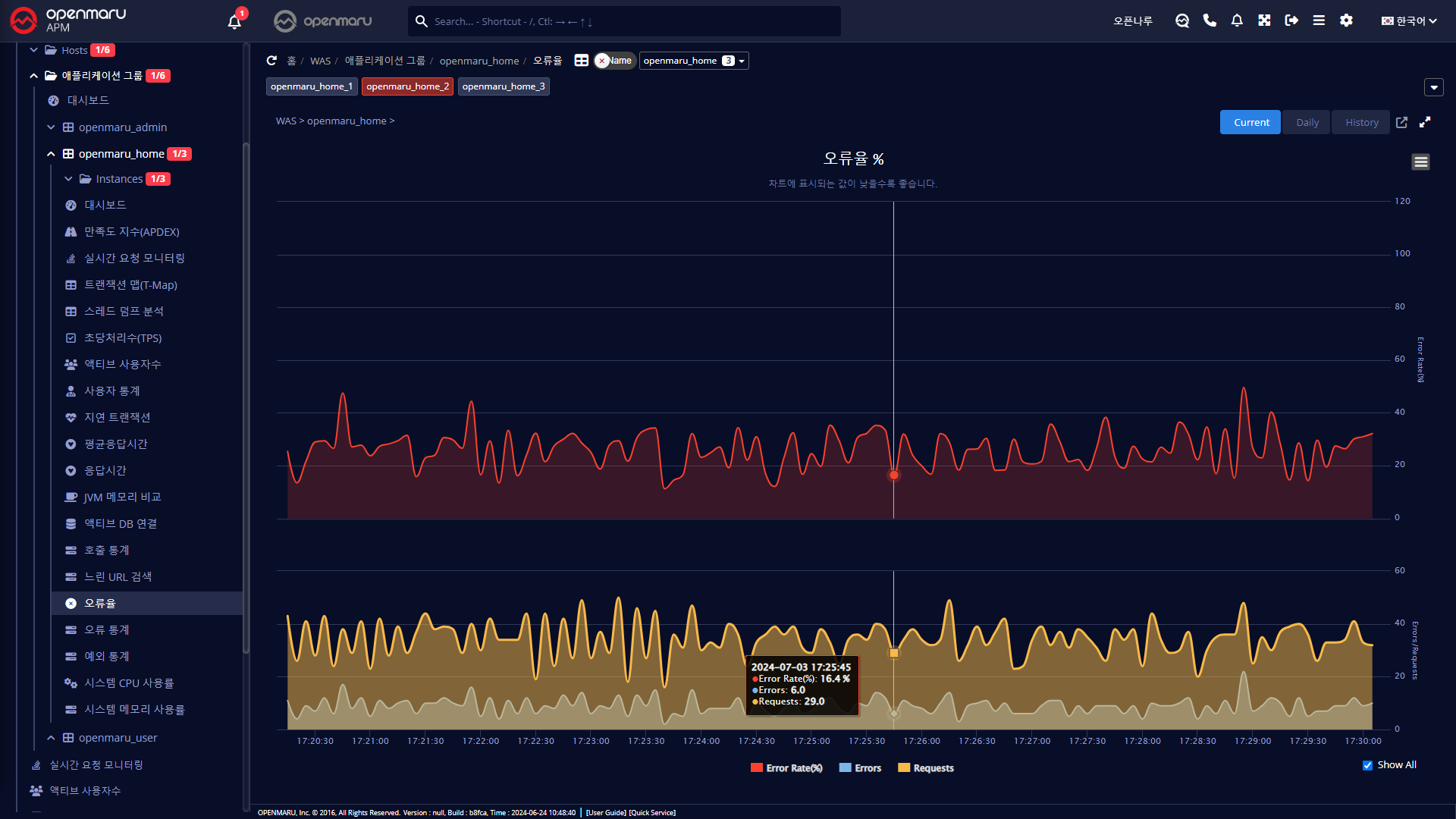Select the openmaru_home_2 instance button
The height and width of the screenshot is (819, 1456).
(407, 86)
